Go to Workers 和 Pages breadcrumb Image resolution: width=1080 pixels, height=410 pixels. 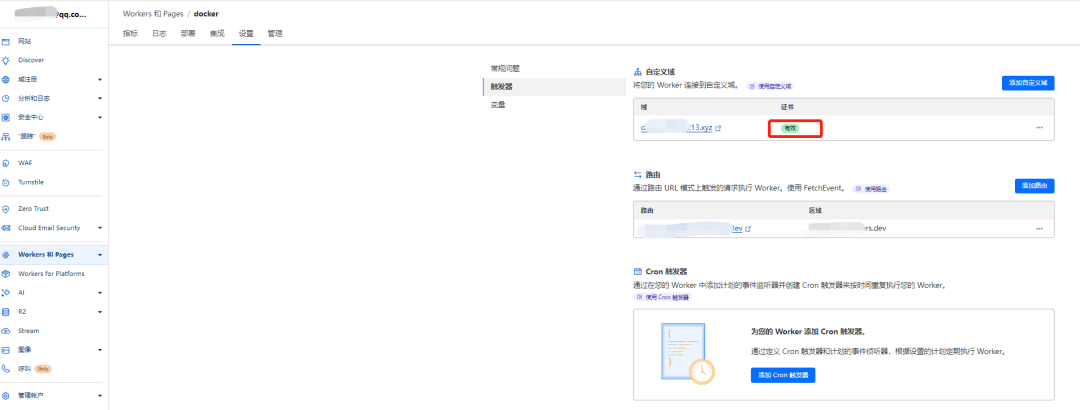pyautogui.click(x=153, y=14)
